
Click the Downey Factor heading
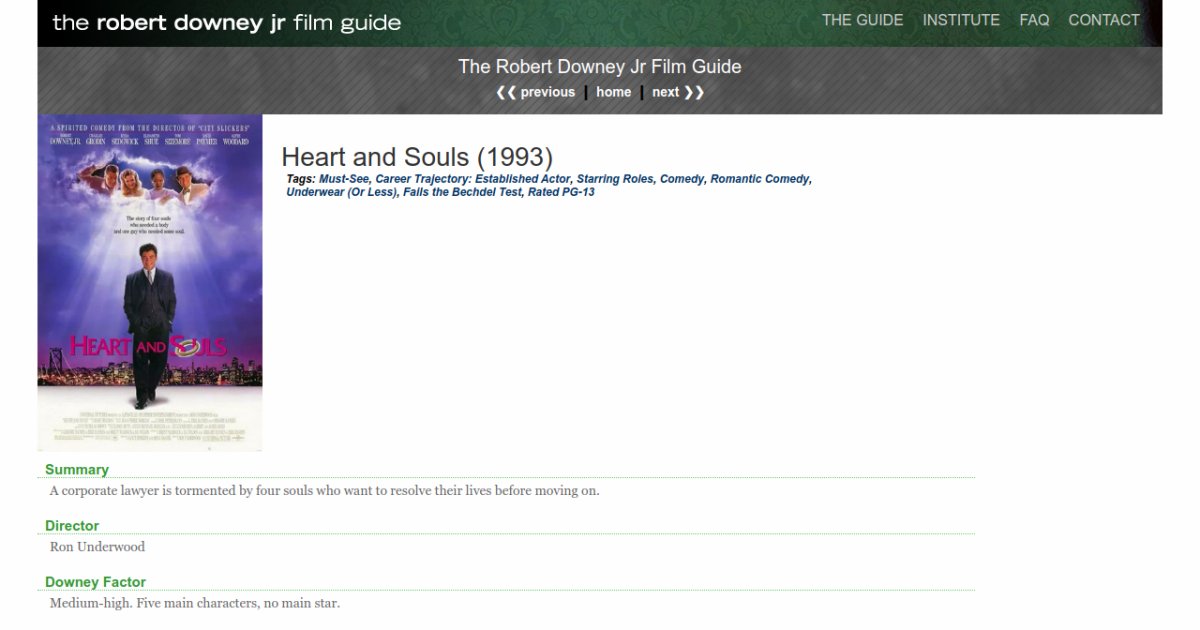tap(95, 582)
